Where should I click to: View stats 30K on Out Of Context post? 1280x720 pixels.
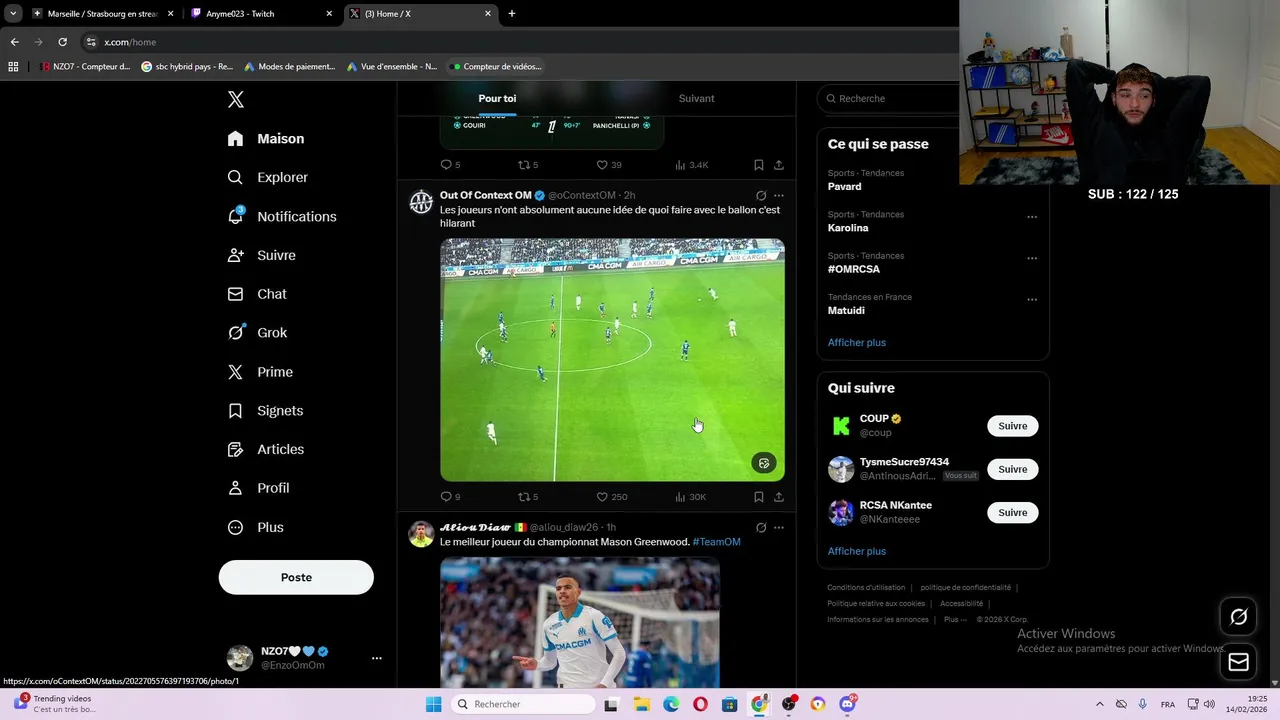tap(691, 496)
